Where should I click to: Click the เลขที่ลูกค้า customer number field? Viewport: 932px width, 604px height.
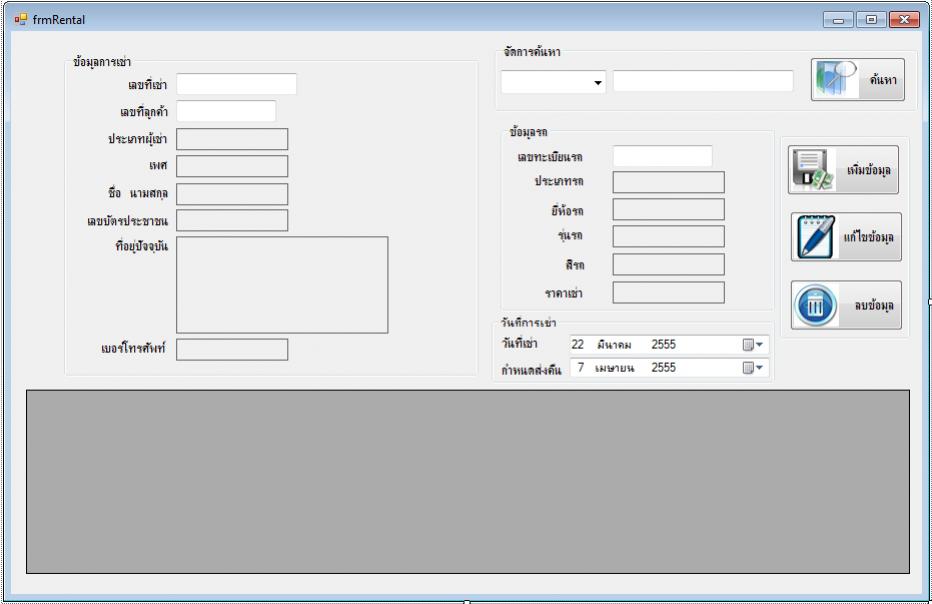pos(226,111)
